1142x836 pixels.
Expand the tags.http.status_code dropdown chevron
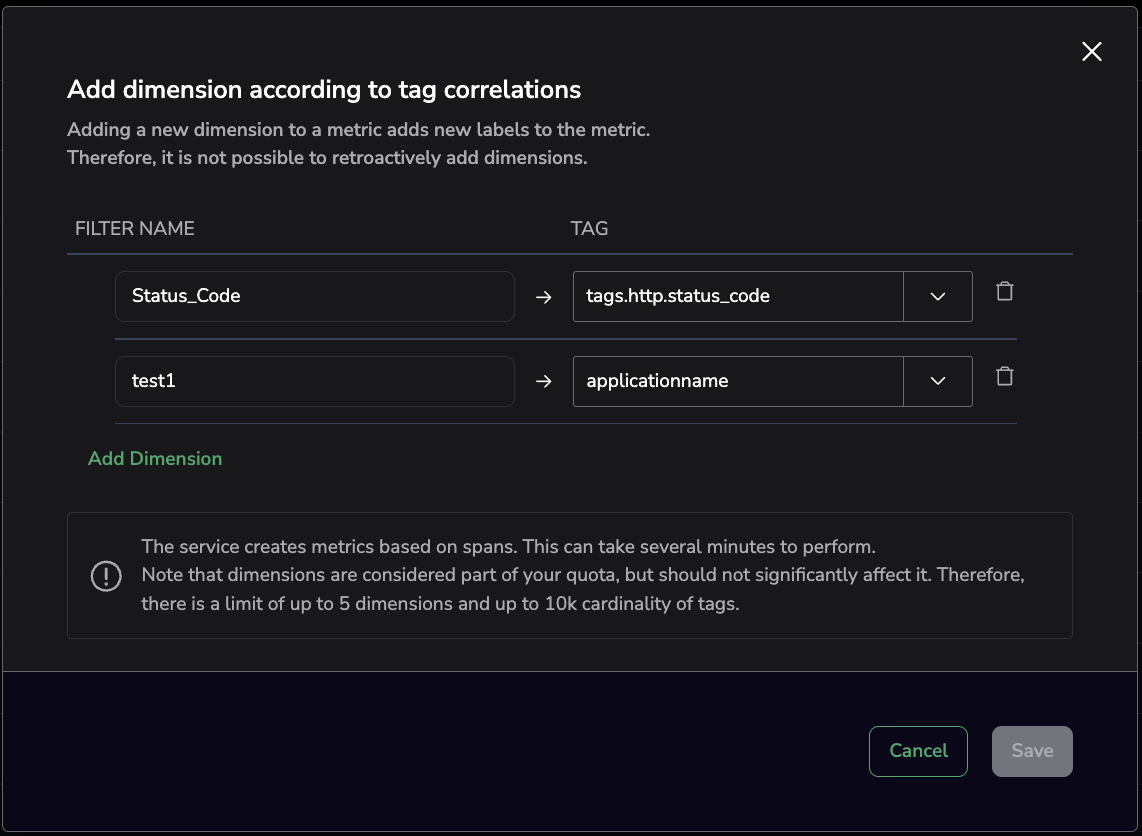pyautogui.click(x=937, y=297)
